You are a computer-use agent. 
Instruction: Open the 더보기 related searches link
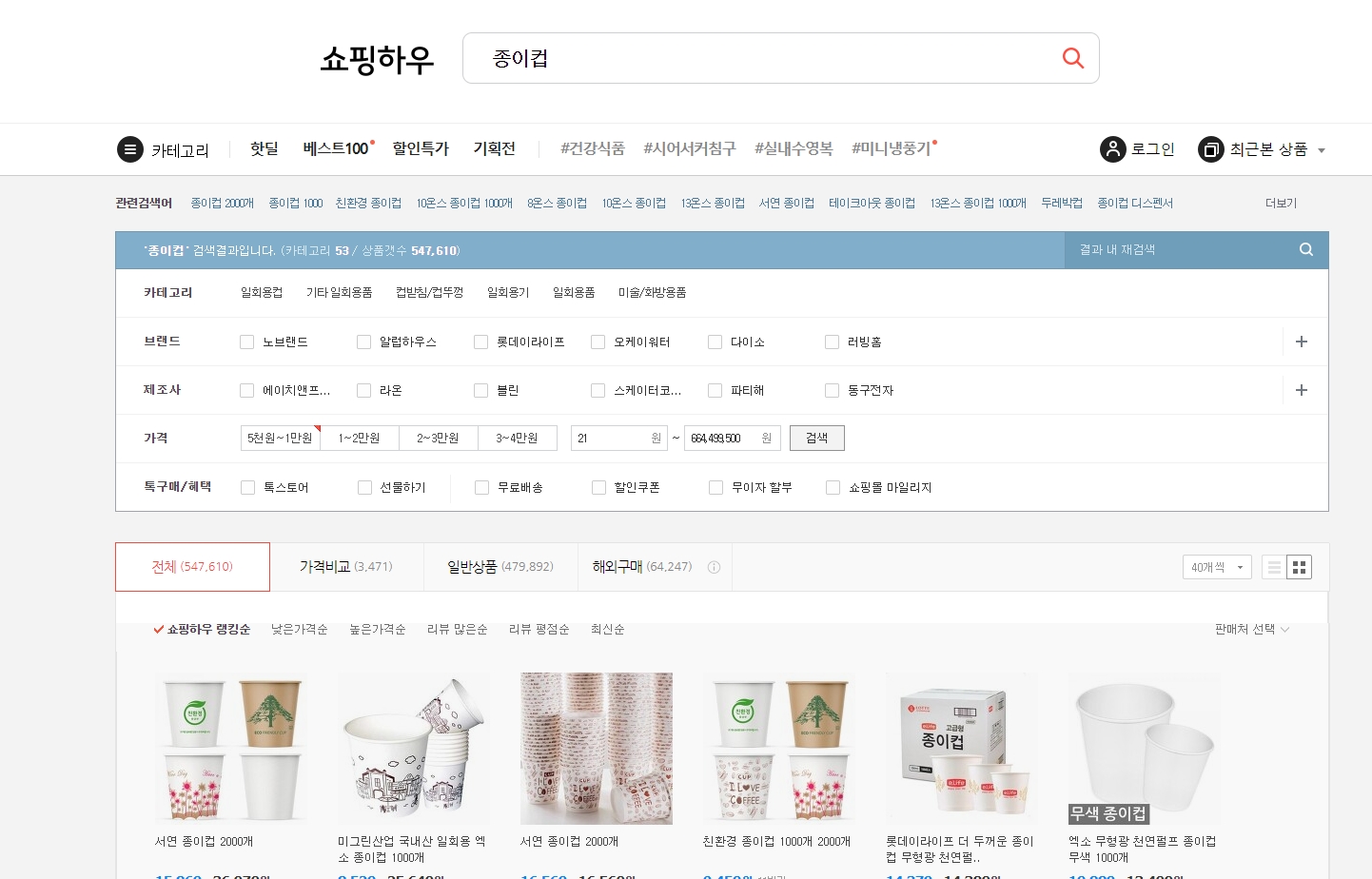tap(1281, 203)
